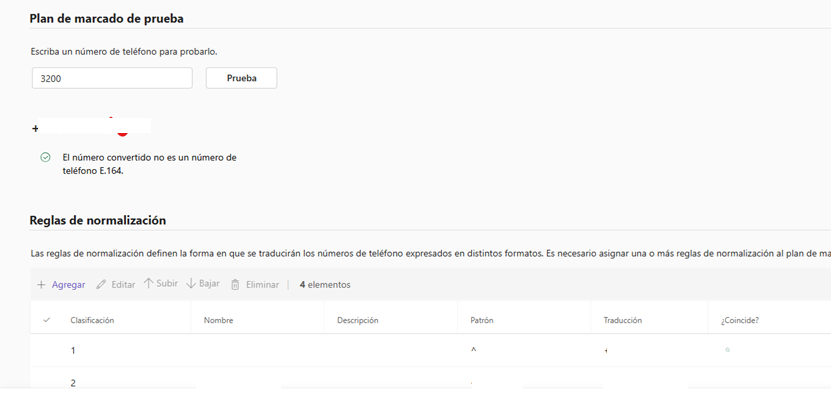The height and width of the screenshot is (394, 831).
Task: Click the Editar pencil icon
Action: 101,285
